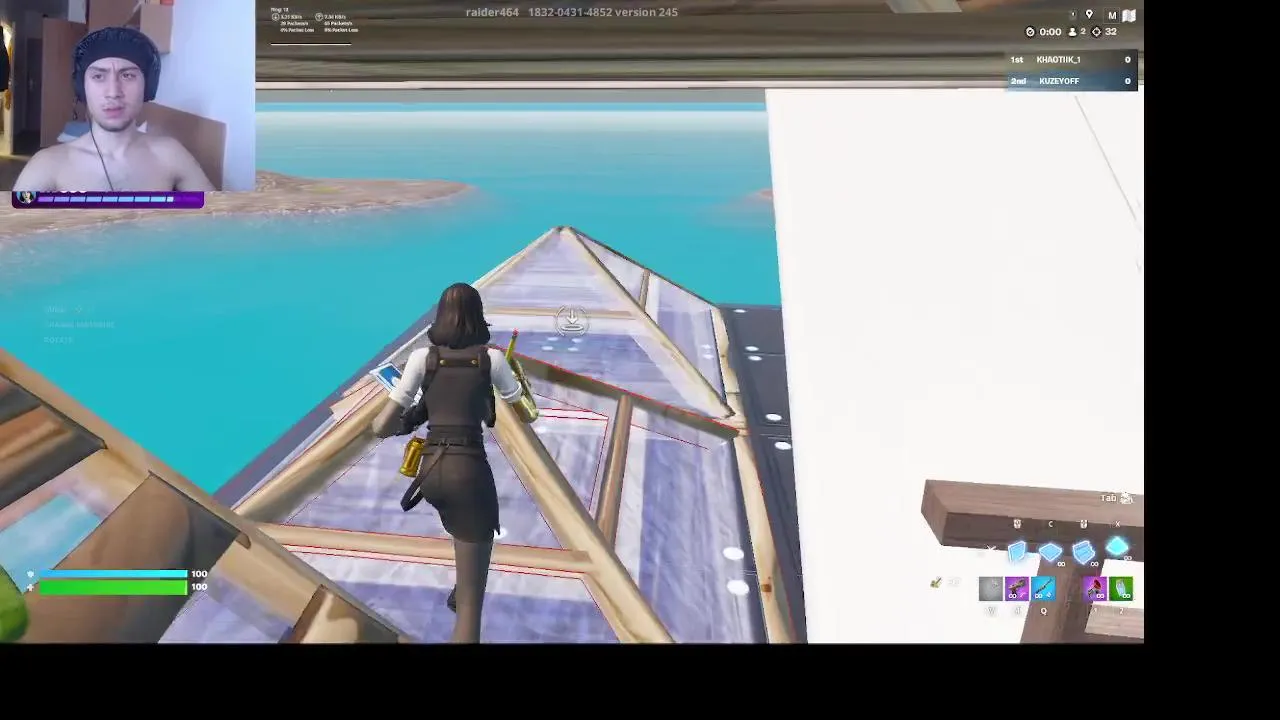Click the shield value 100
The height and width of the screenshot is (720, 1280).
pos(199,574)
